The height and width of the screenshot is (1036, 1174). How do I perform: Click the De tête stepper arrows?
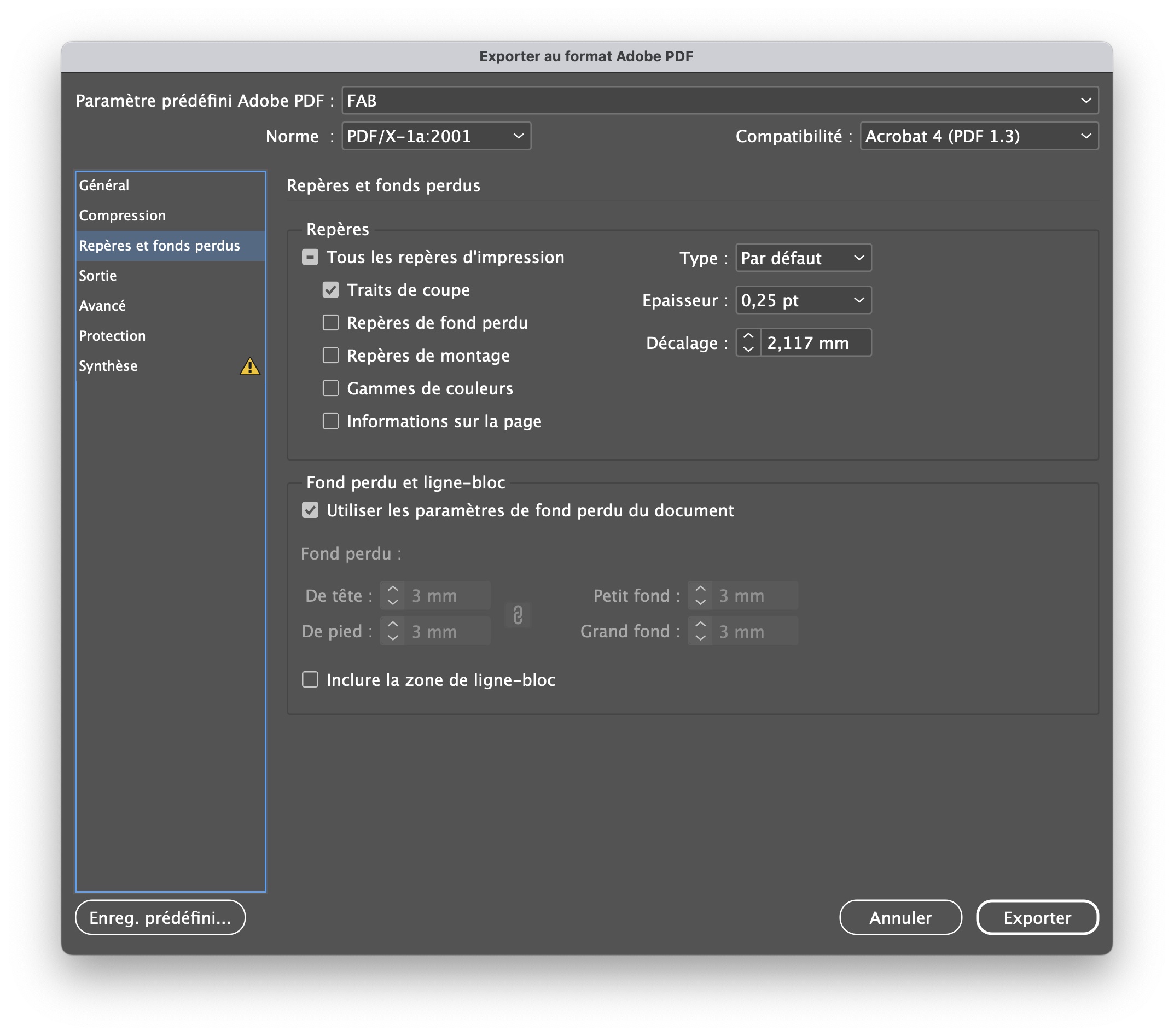pyautogui.click(x=393, y=596)
